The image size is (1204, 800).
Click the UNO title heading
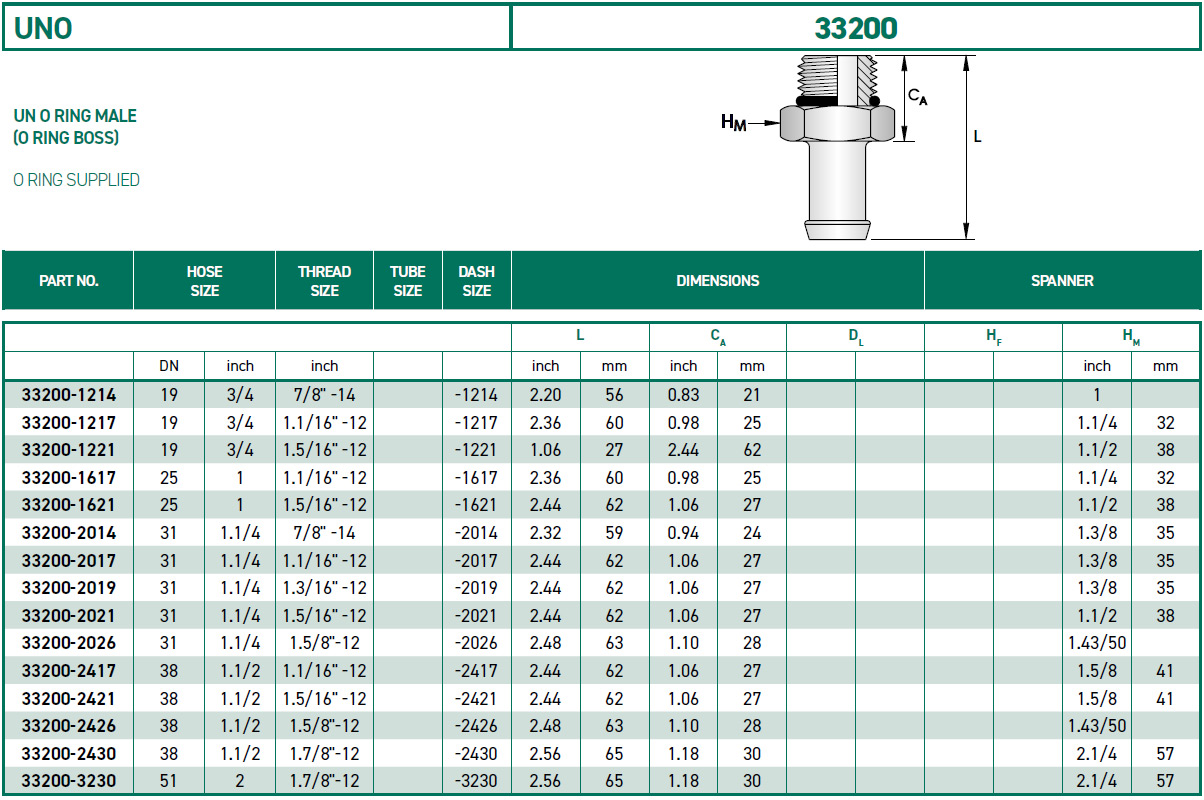click(43, 28)
